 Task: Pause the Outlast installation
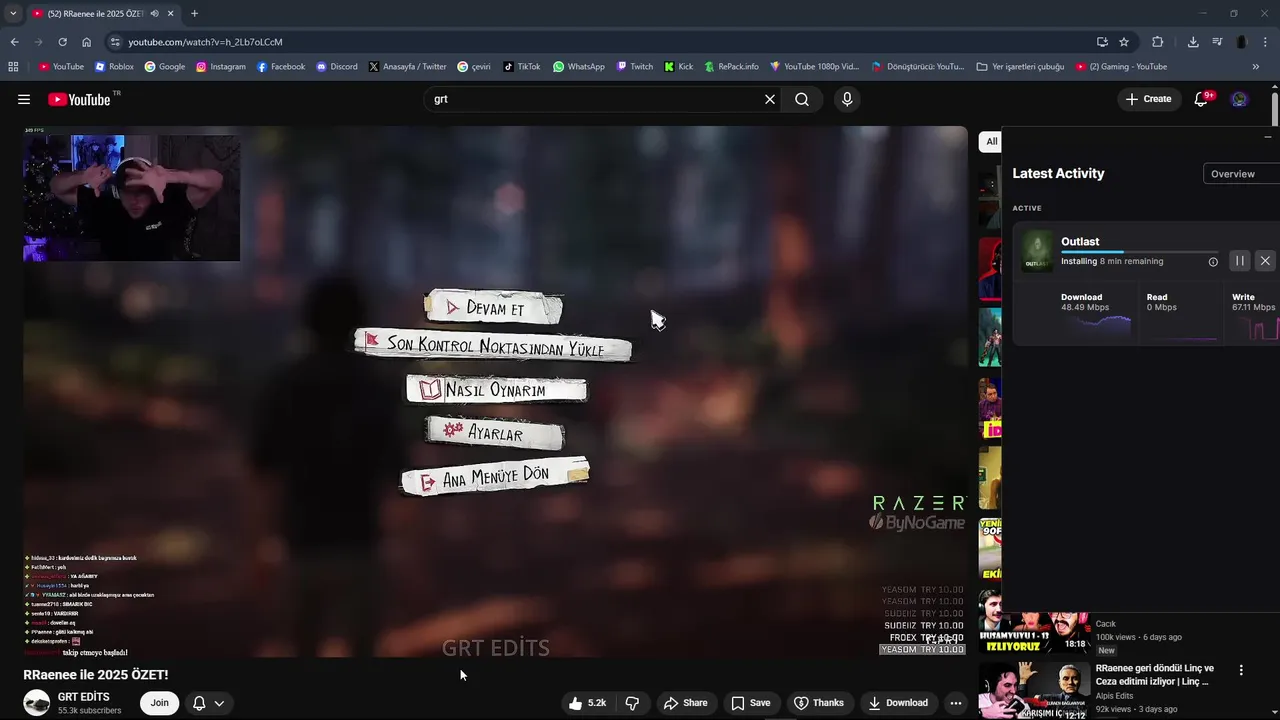pyautogui.click(x=1239, y=261)
